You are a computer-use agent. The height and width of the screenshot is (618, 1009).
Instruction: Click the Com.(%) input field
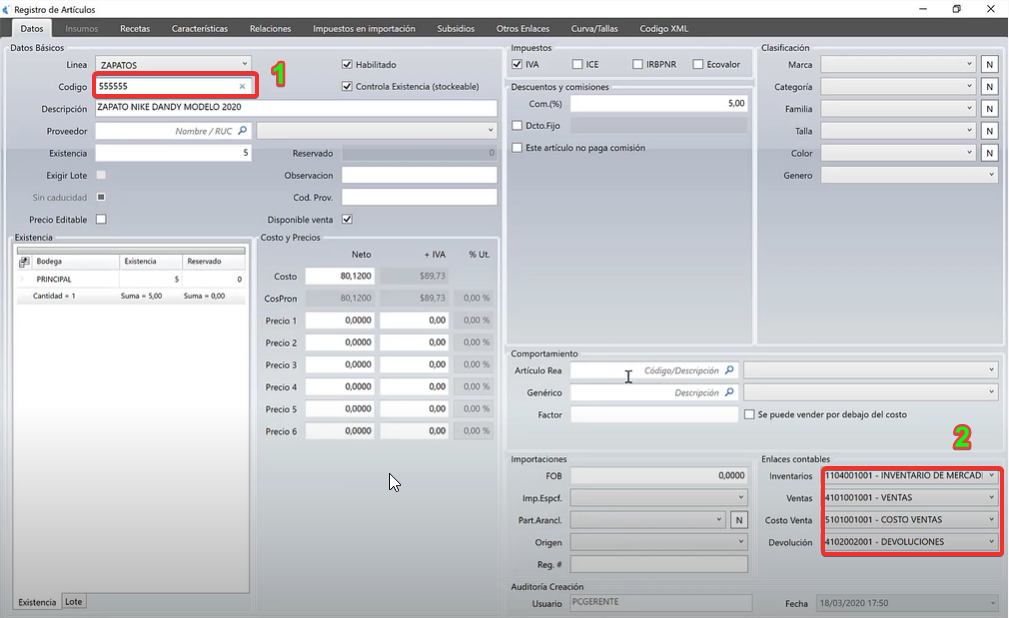click(x=659, y=104)
